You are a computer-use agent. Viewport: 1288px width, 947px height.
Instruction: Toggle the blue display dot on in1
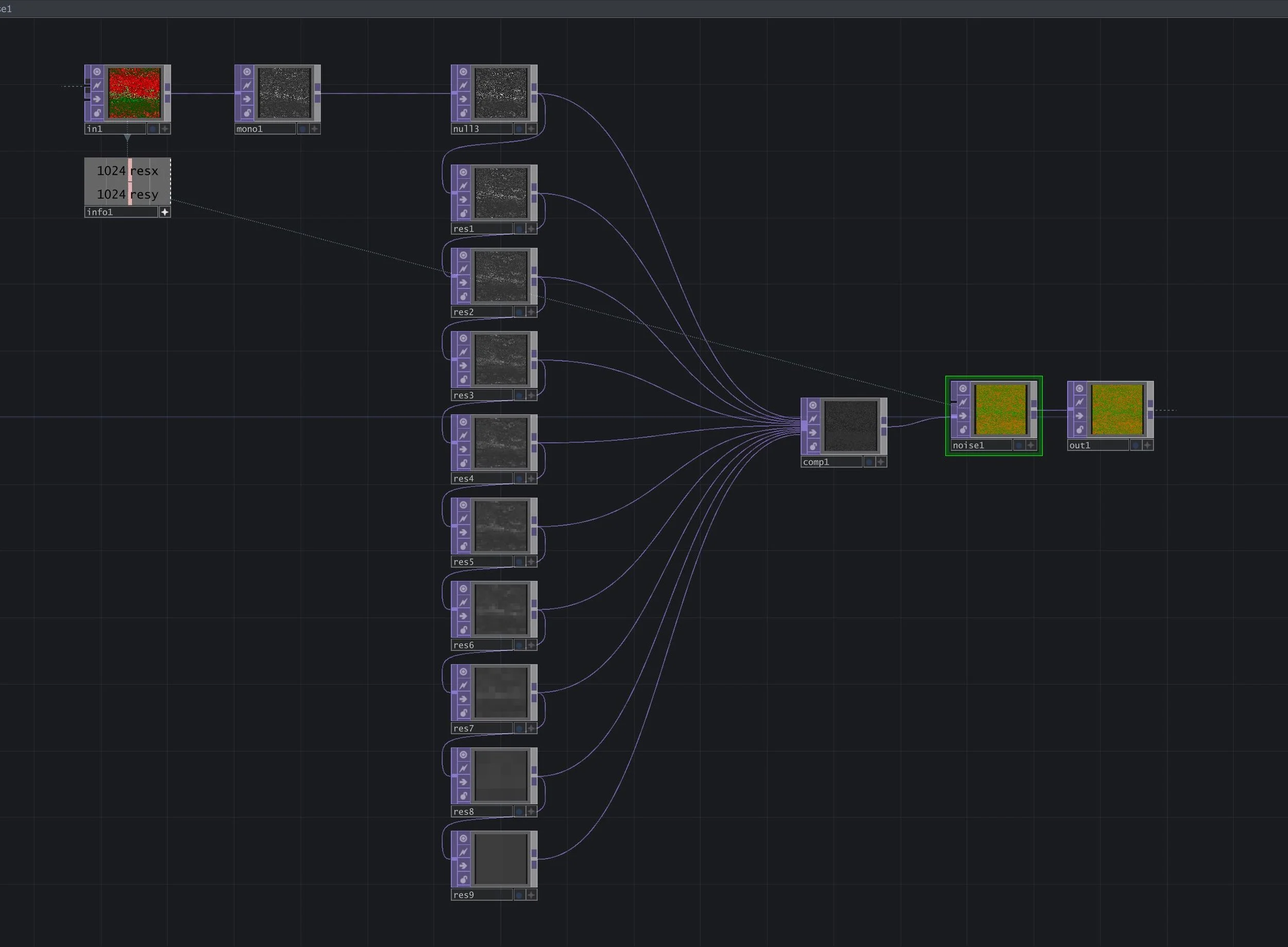click(152, 129)
